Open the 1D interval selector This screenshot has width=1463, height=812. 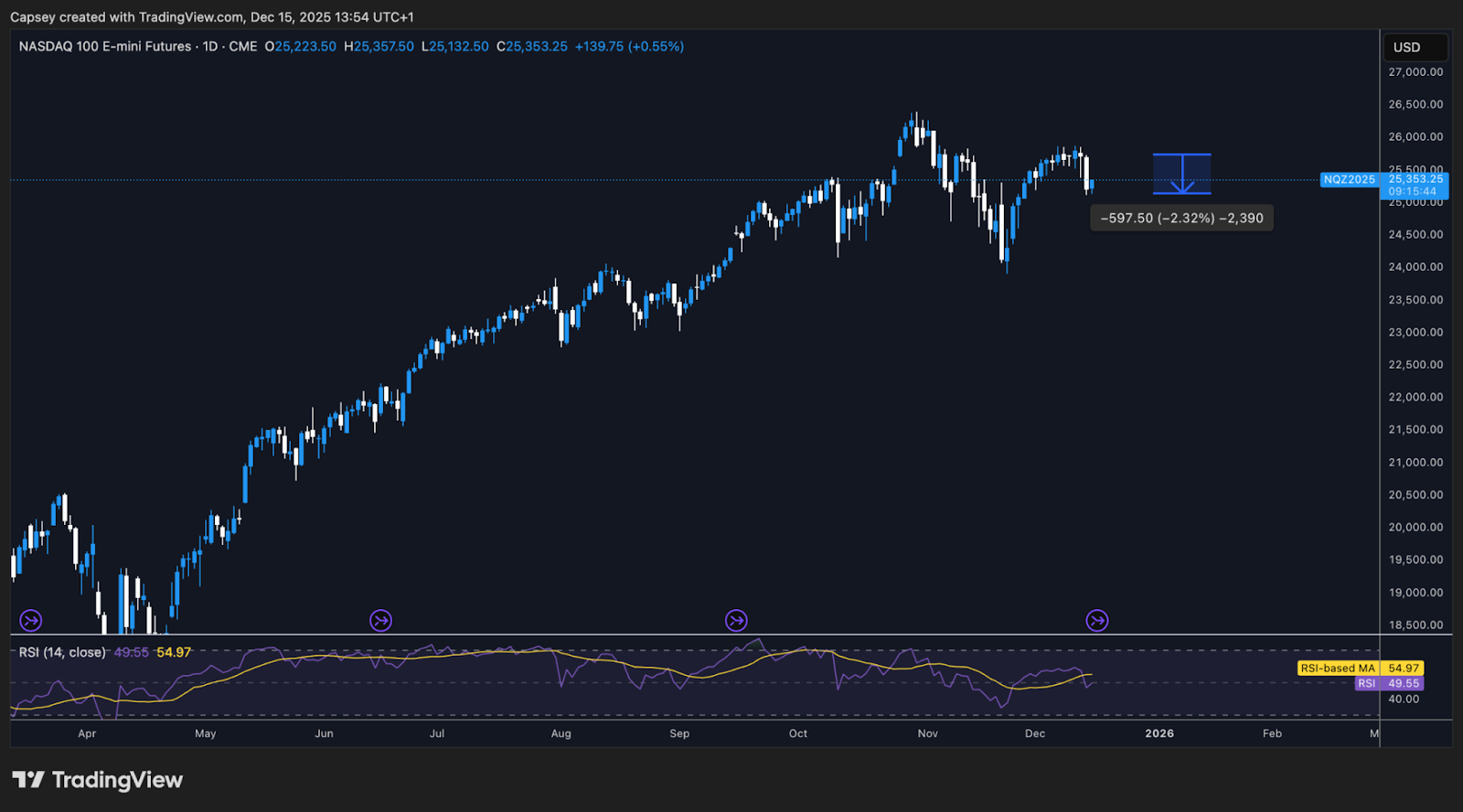(x=209, y=47)
